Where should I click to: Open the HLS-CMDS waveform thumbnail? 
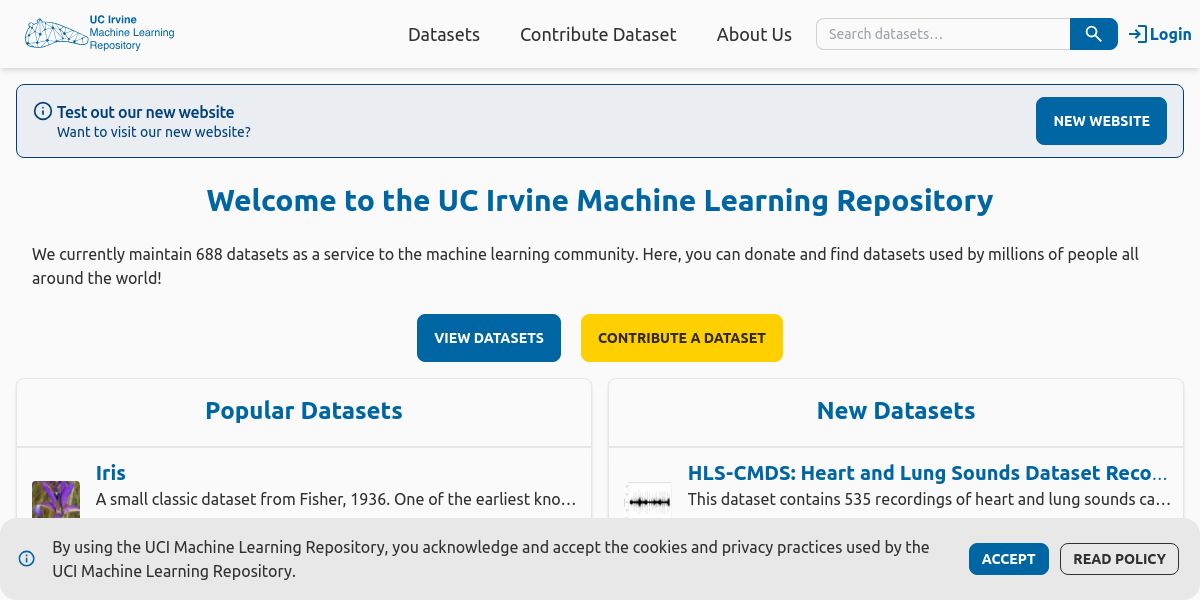coord(648,499)
